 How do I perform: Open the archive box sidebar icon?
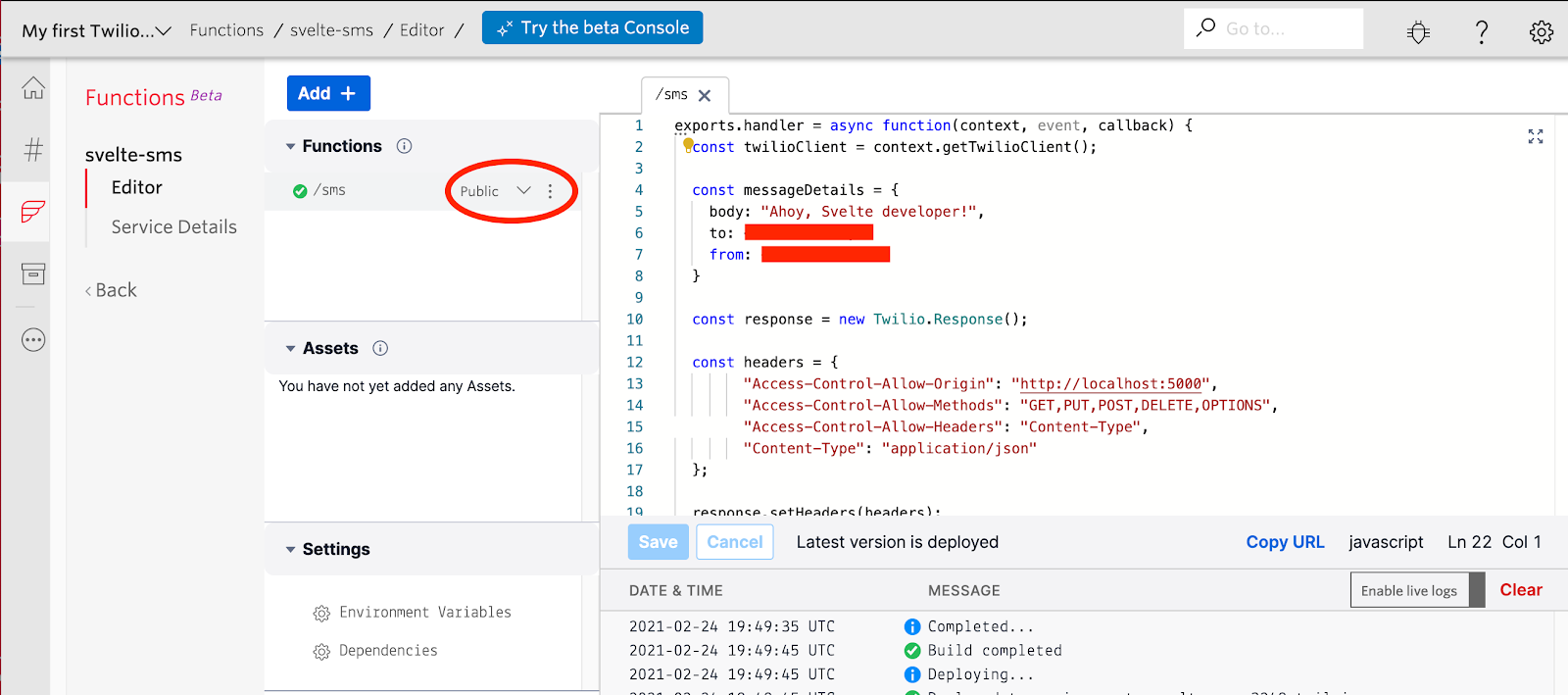click(x=33, y=273)
